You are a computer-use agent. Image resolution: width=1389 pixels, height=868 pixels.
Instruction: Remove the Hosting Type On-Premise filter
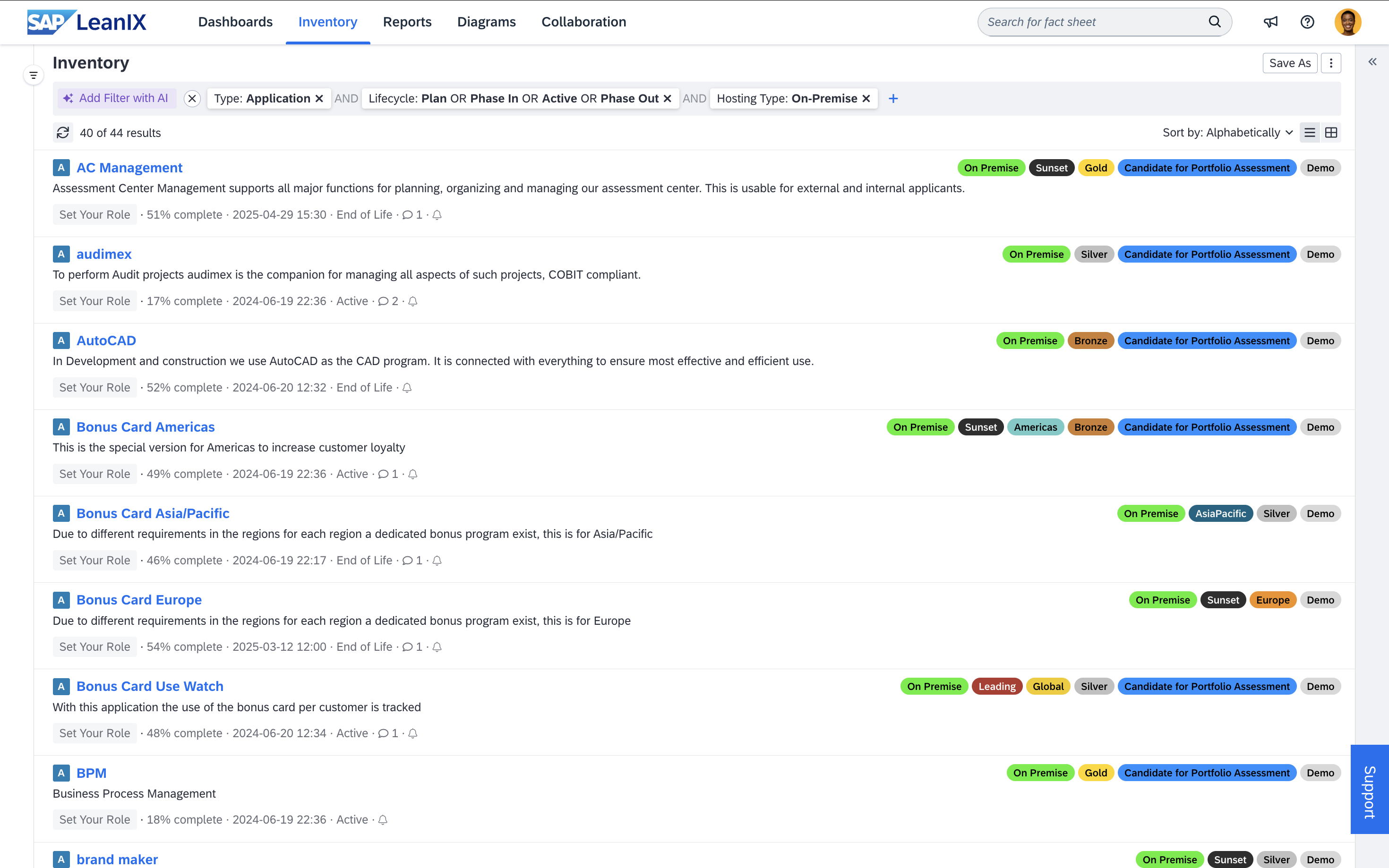pyautogui.click(x=866, y=99)
